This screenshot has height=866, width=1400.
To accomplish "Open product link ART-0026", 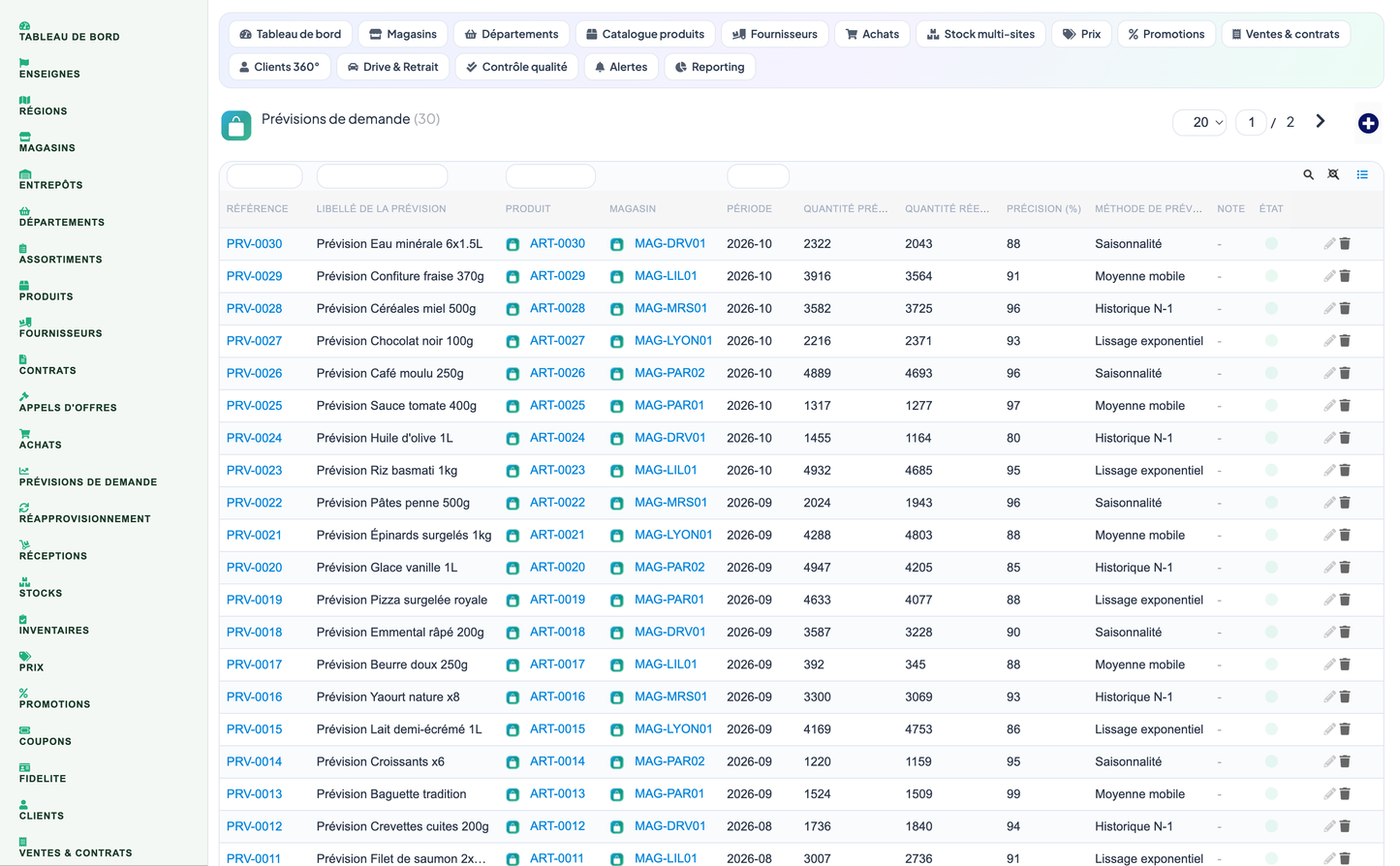I will (x=557, y=373).
